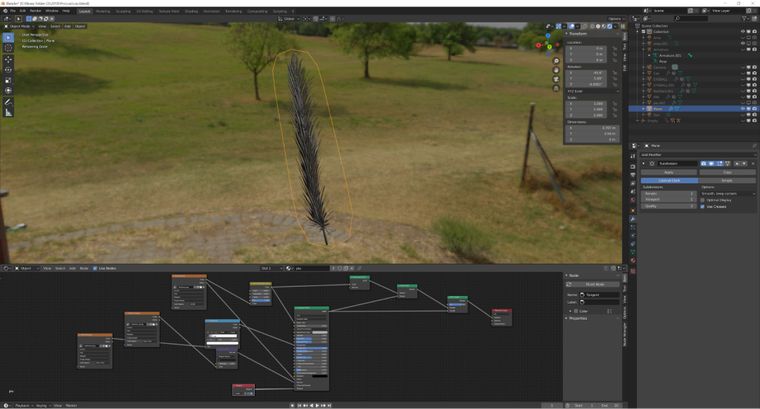Viewport: 760px width, 409px height.
Task: Select the Measure tool
Action: pos(8,112)
